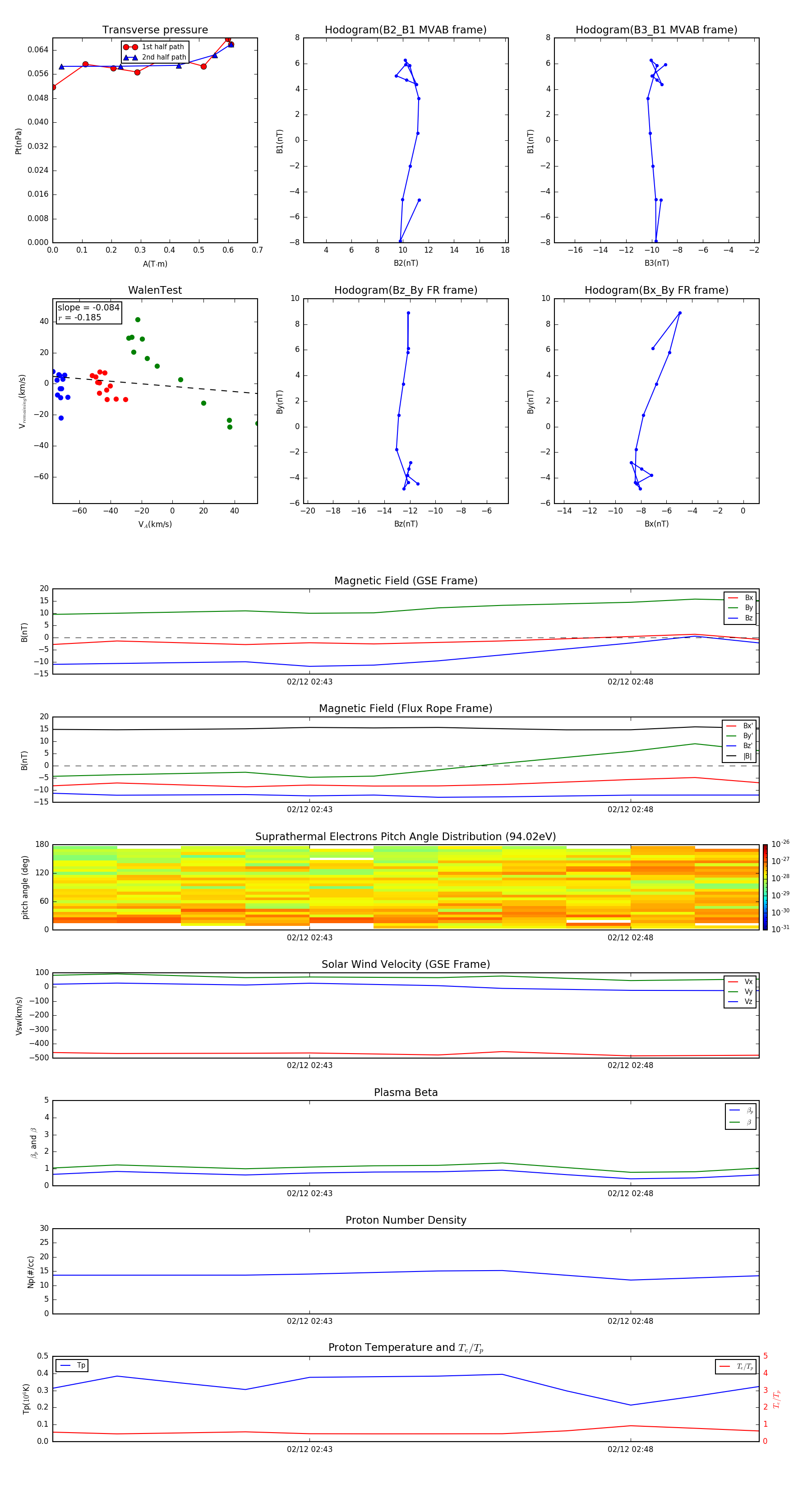812x1489 pixels.
Task: Click the 'Pt(nPa)' y-axis label
Action: 18,141
